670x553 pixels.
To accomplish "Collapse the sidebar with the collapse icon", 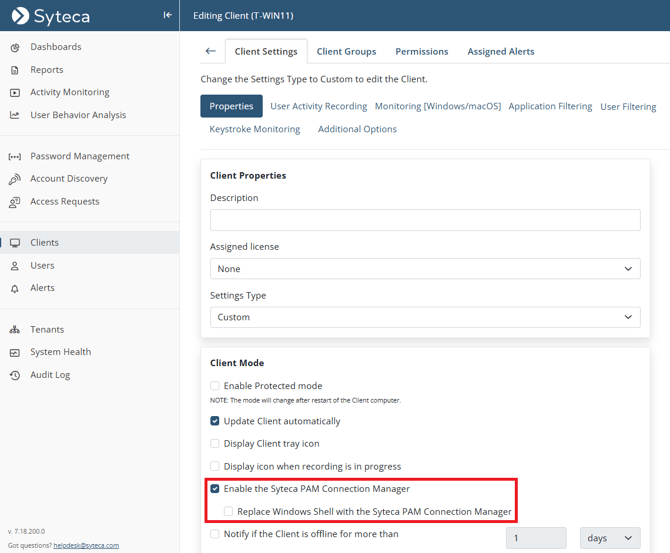I will [x=167, y=15].
